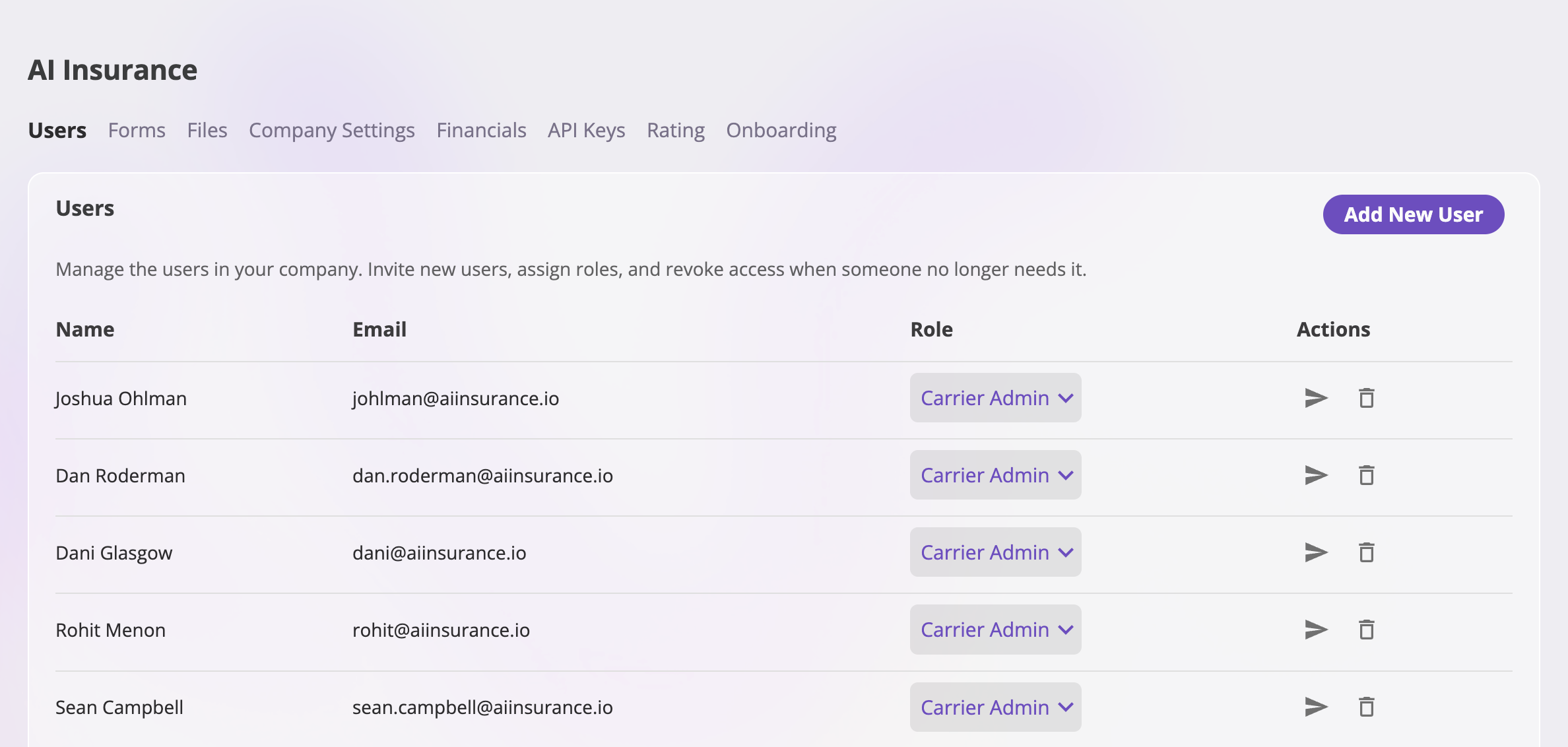This screenshot has height=747, width=1568.
Task: Select role dropdown for Sean Campbell
Action: [995, 707]
